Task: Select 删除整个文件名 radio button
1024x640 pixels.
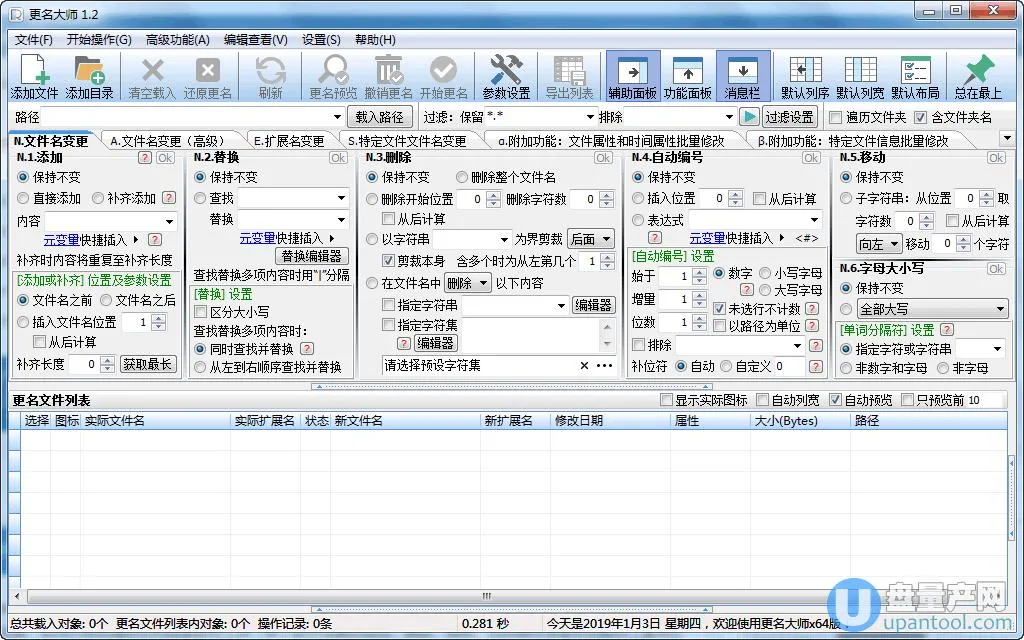Action: (x=462, y=177)
